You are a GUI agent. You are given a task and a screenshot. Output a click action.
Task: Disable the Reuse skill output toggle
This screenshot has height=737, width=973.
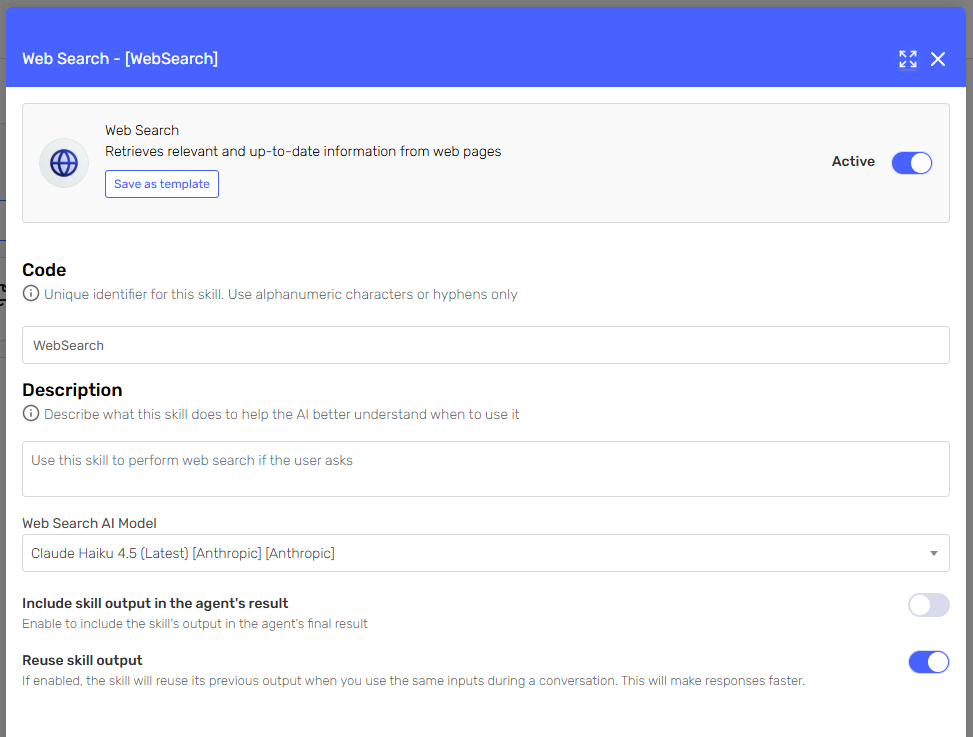coord(928,662)
